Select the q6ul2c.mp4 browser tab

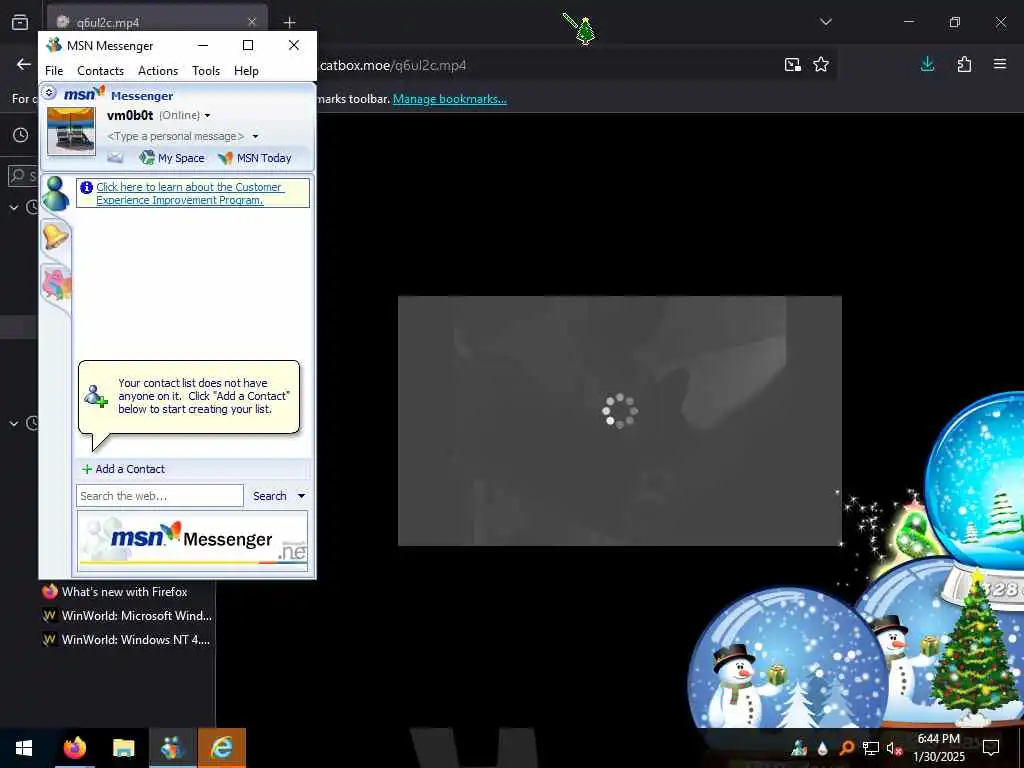[x=157, y=22]
